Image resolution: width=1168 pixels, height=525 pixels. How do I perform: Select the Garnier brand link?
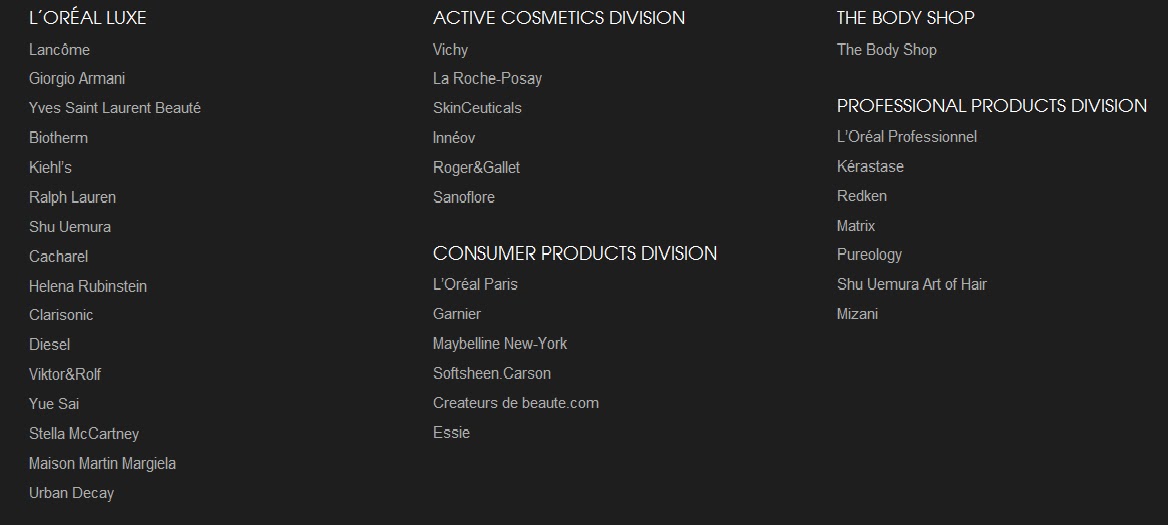click(457, 314)
